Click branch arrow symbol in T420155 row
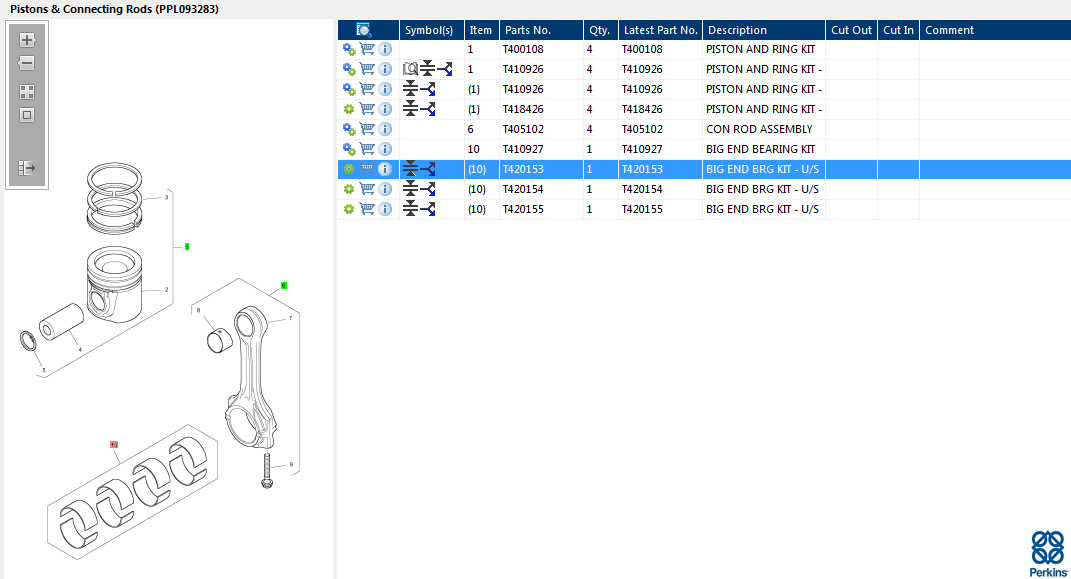 click(428, 209)
